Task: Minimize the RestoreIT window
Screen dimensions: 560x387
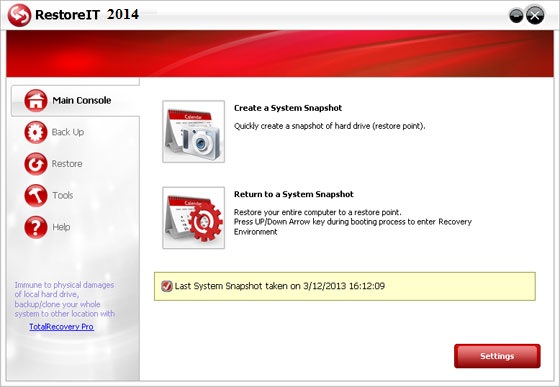Action: click(516, 16)
